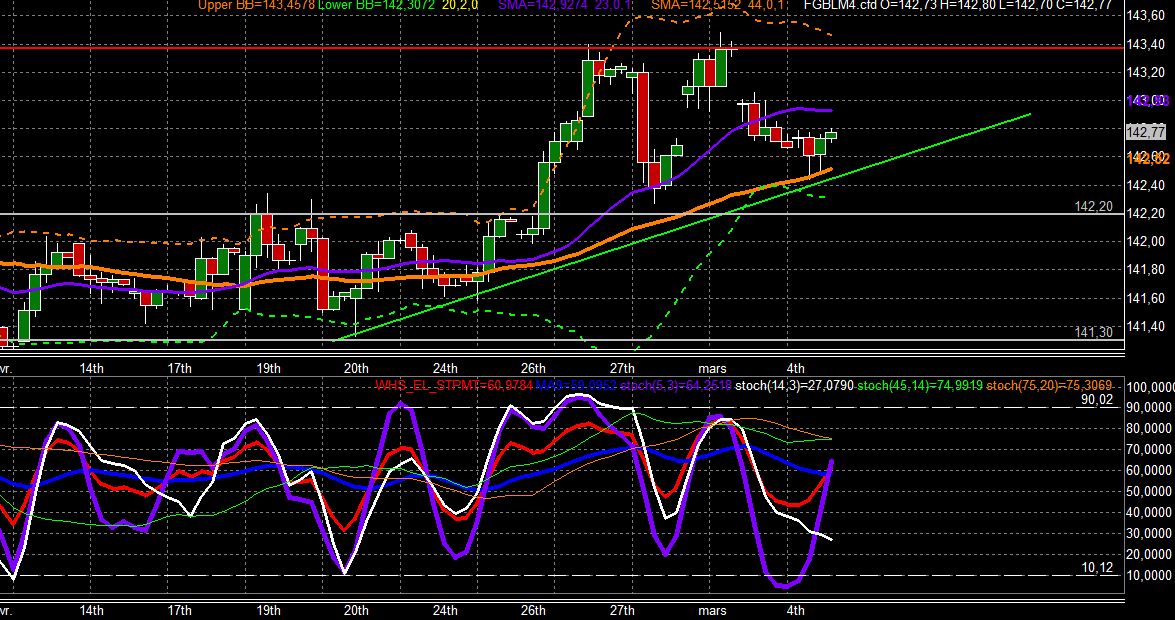
Task: Click the 19th date label under the price chart
Action: click(268, 368)
